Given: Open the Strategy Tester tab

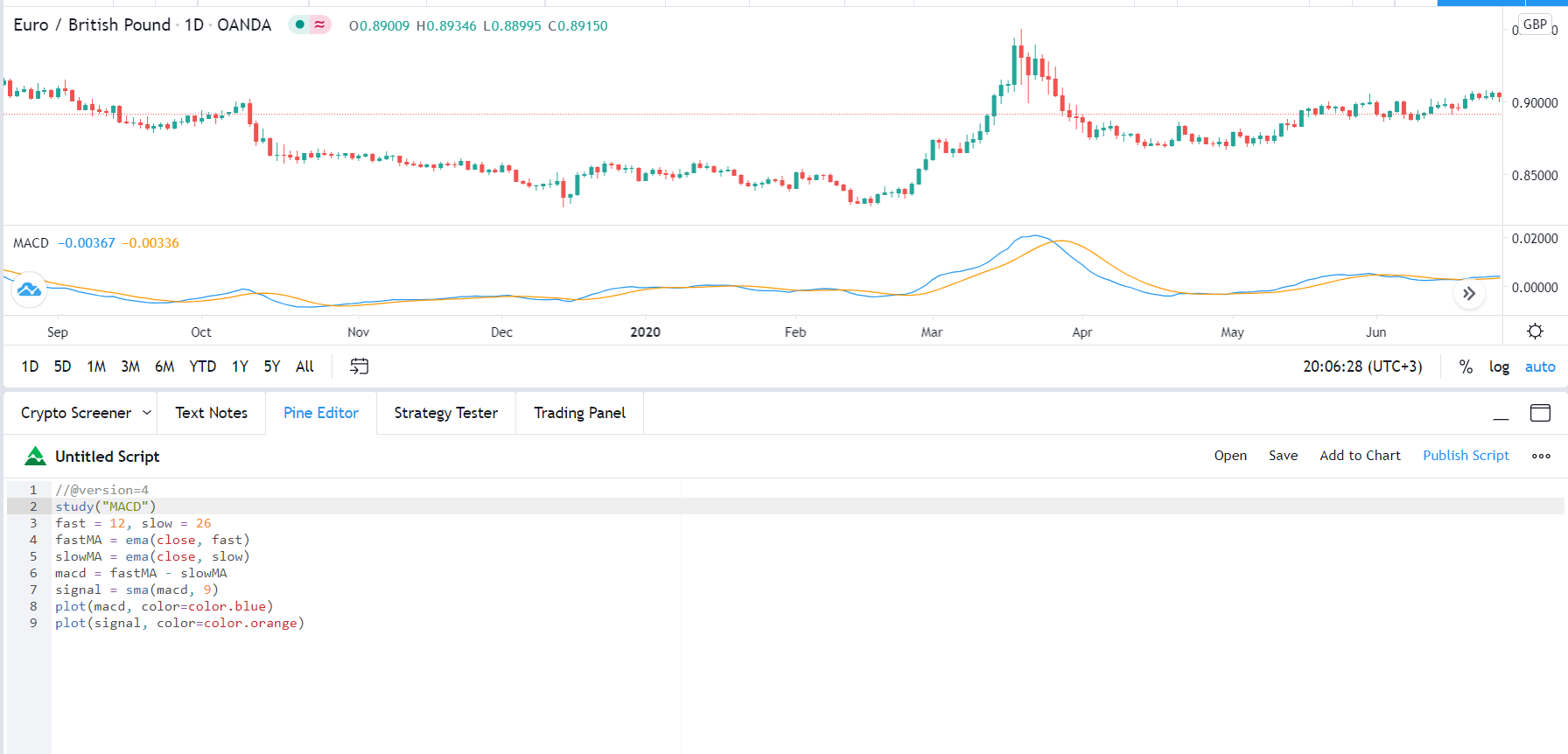Looking at the screenshot, I should coord(445,413).
